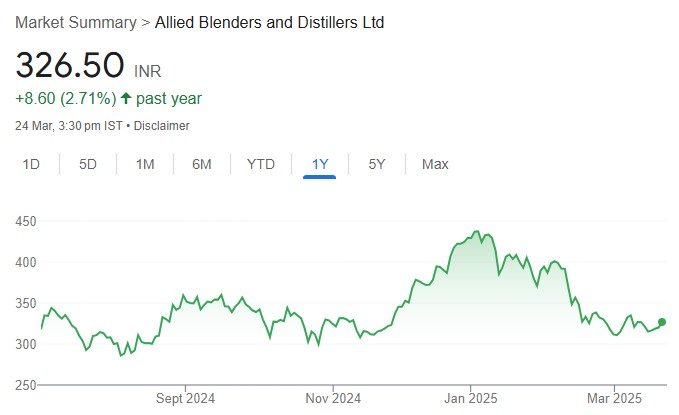The height and width of the screenshot is (415, 679).
Task: Click the green up arrow icon
Action: pyautogui.click(x=125, y=99)
